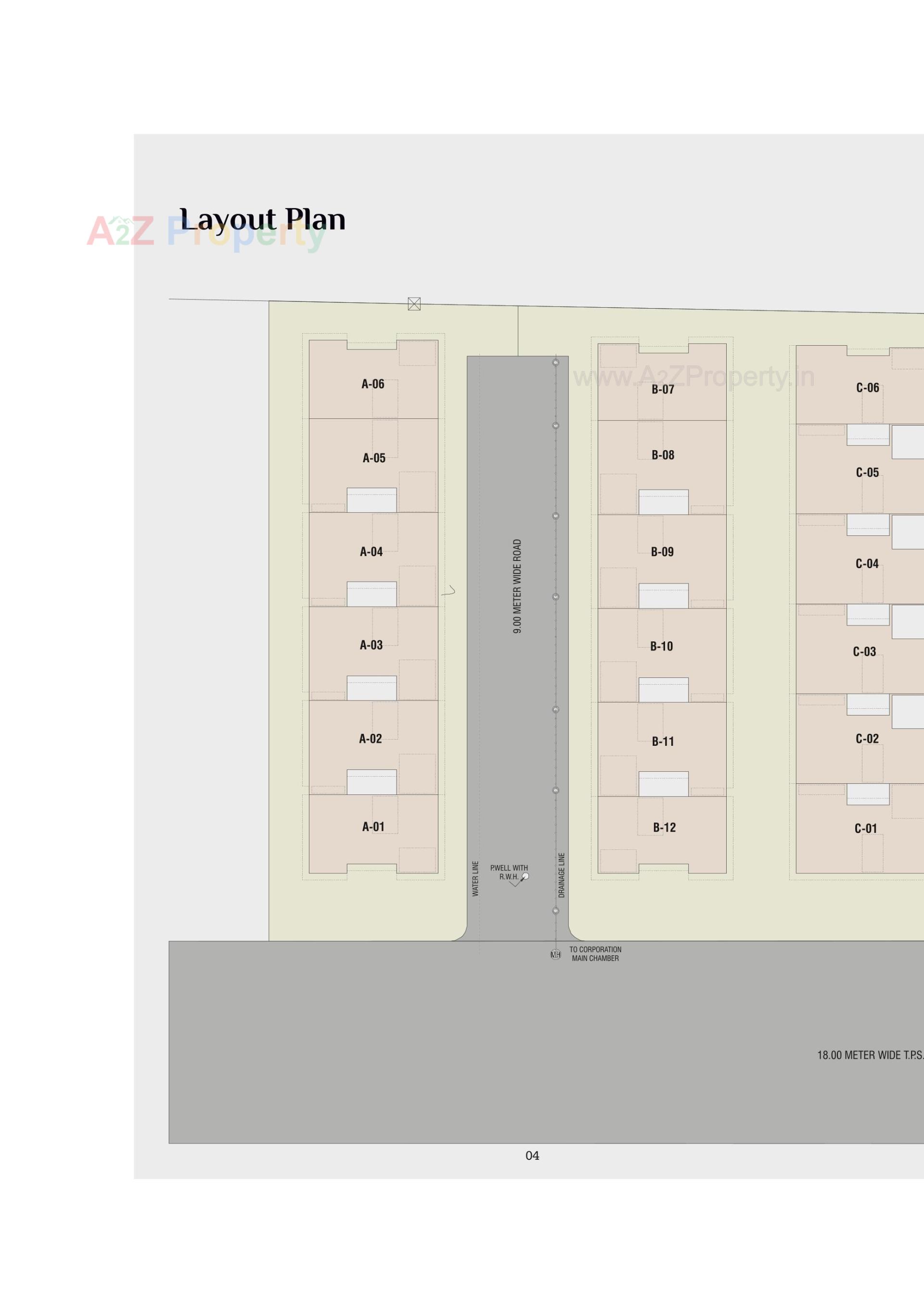Select the Layout Plan title heading
The height and width of the screenshot is (1313, 924).
[262, 219]
